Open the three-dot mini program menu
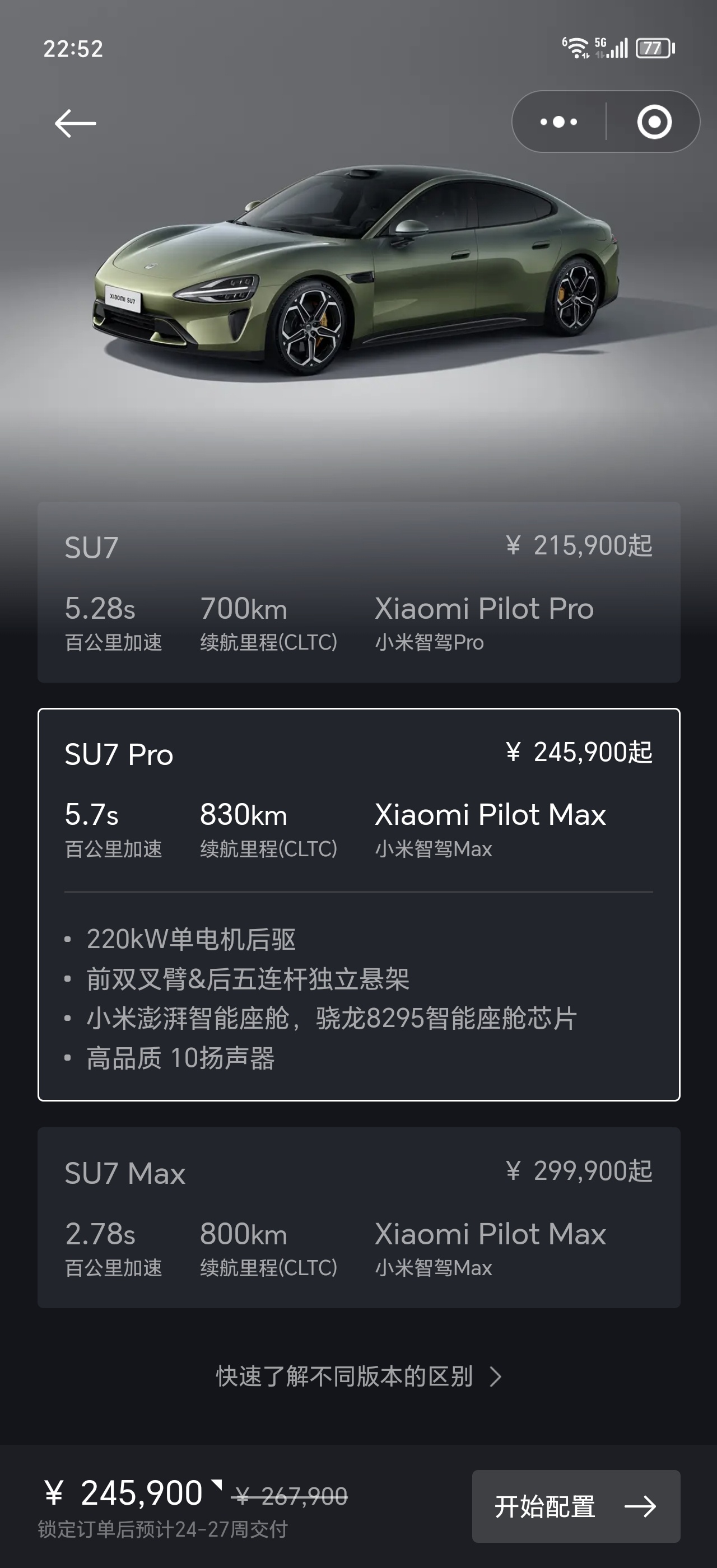 pyautogui.click(x=558, y=122)
